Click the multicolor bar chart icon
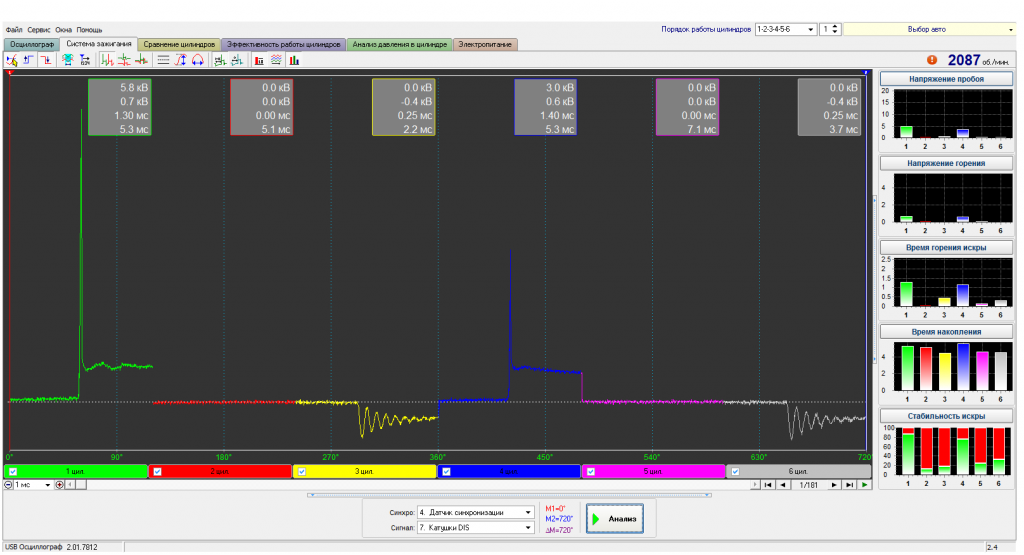1024x555 pixels. pos(295,60)
